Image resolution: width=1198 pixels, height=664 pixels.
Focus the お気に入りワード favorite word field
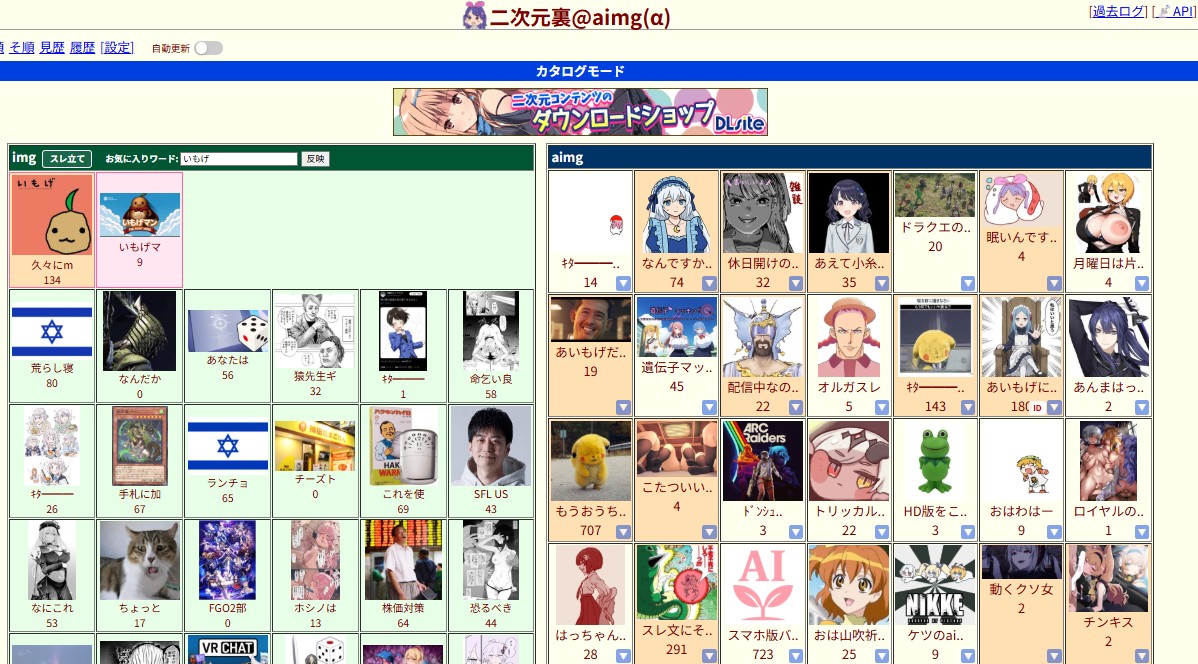(239, 159)
